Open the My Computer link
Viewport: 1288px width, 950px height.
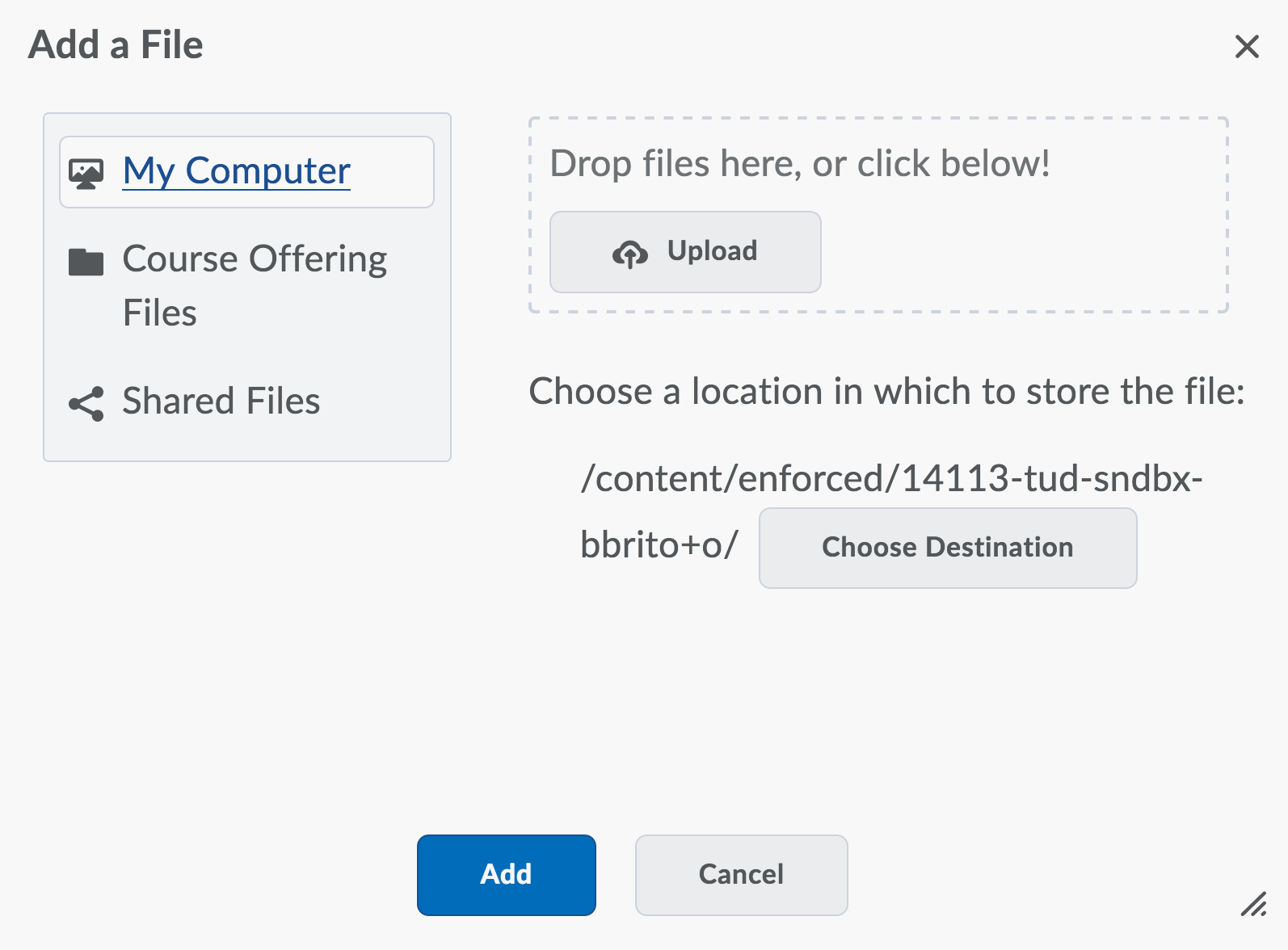point(236,171)
